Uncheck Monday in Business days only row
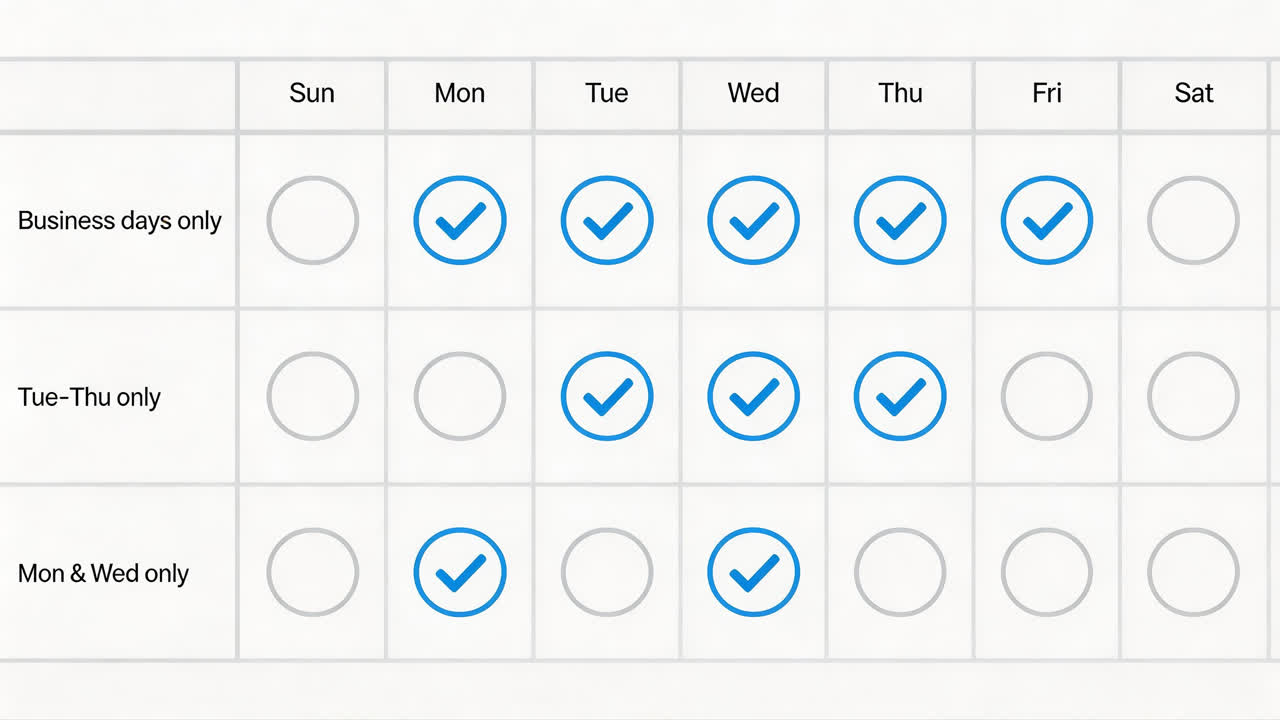The width and height of the screenshot is (1280, 720). pyautogui.click(x=460, y=220)
